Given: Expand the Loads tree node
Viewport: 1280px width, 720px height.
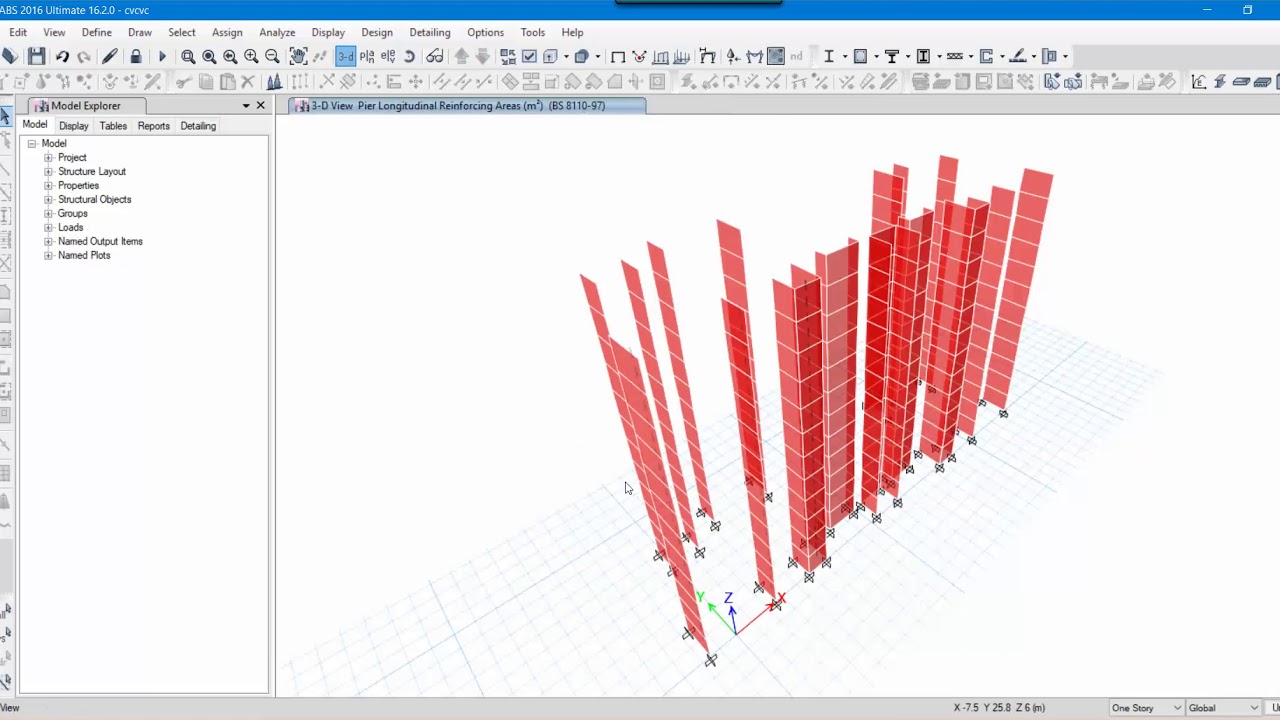Looking at the screenshot, I should tap(48, 227).
